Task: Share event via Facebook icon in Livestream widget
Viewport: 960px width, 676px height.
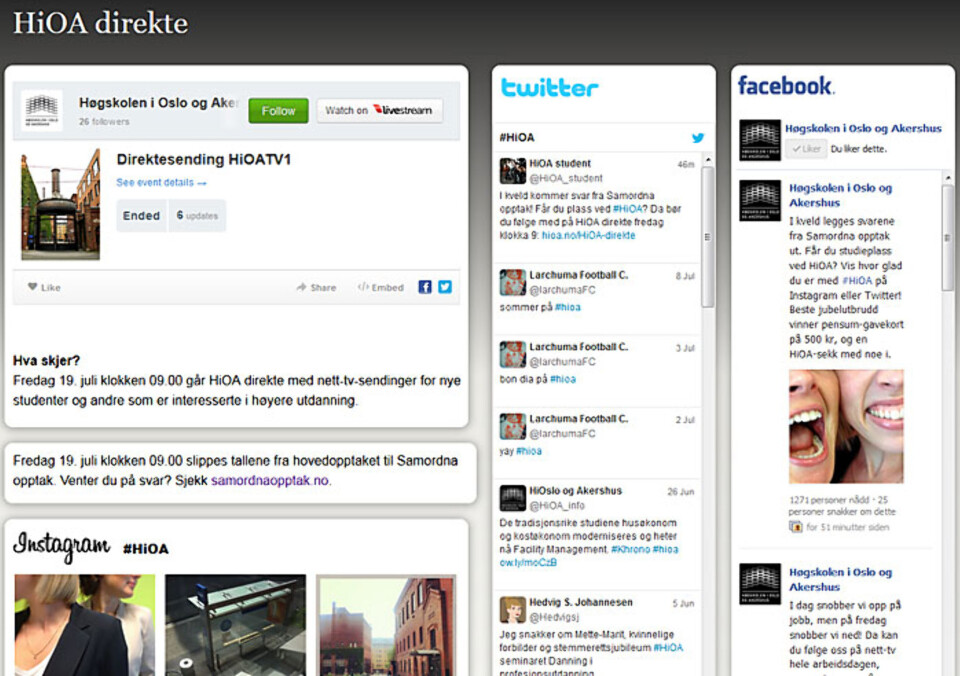Action: (x=425, y=287)
